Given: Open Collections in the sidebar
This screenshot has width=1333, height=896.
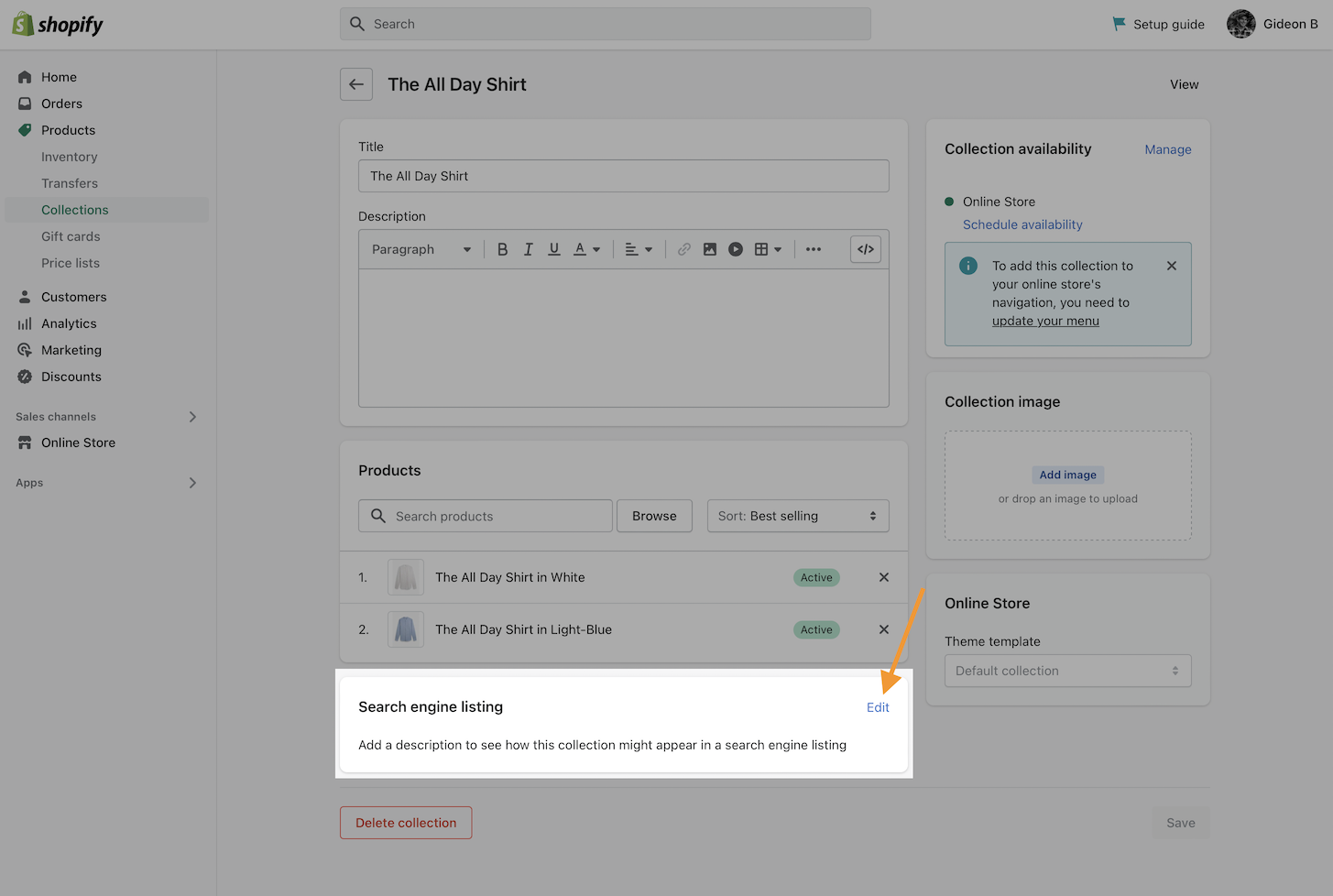Looking at the screenshot, I should [x=75, y=210].
